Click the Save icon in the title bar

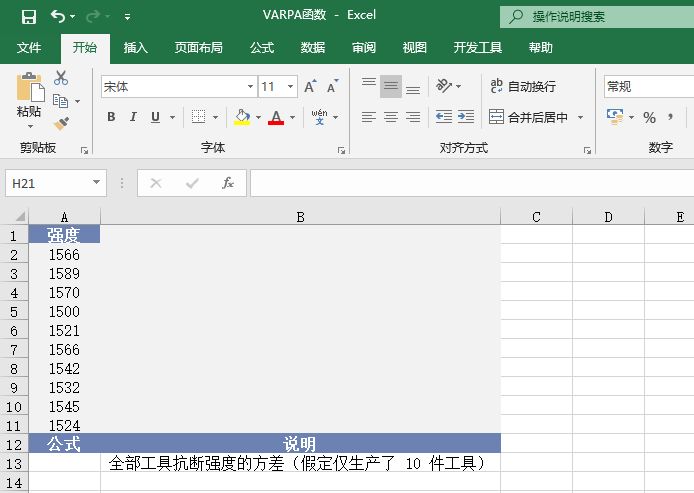[28, 16]
